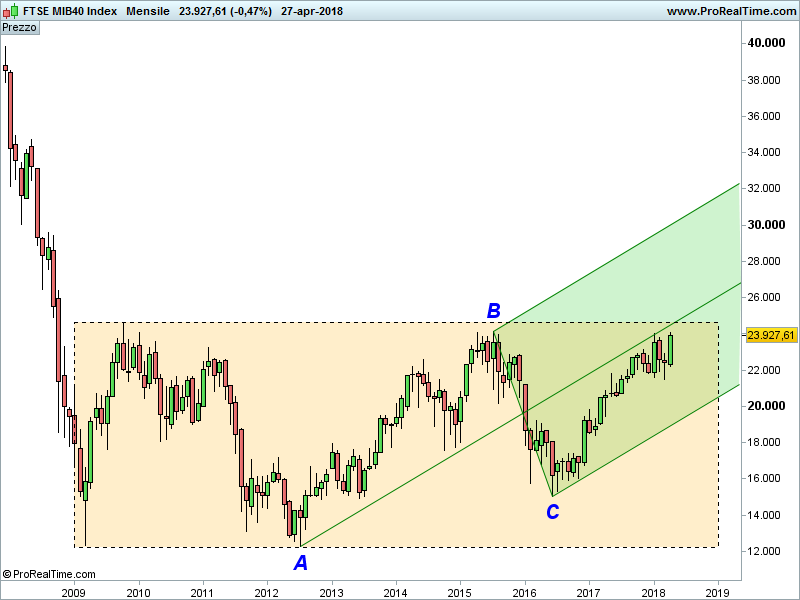Click the 2014 label on time axis
Image resolution: width=800 pixels, height=600 pixels.
(x=396, y=593)
